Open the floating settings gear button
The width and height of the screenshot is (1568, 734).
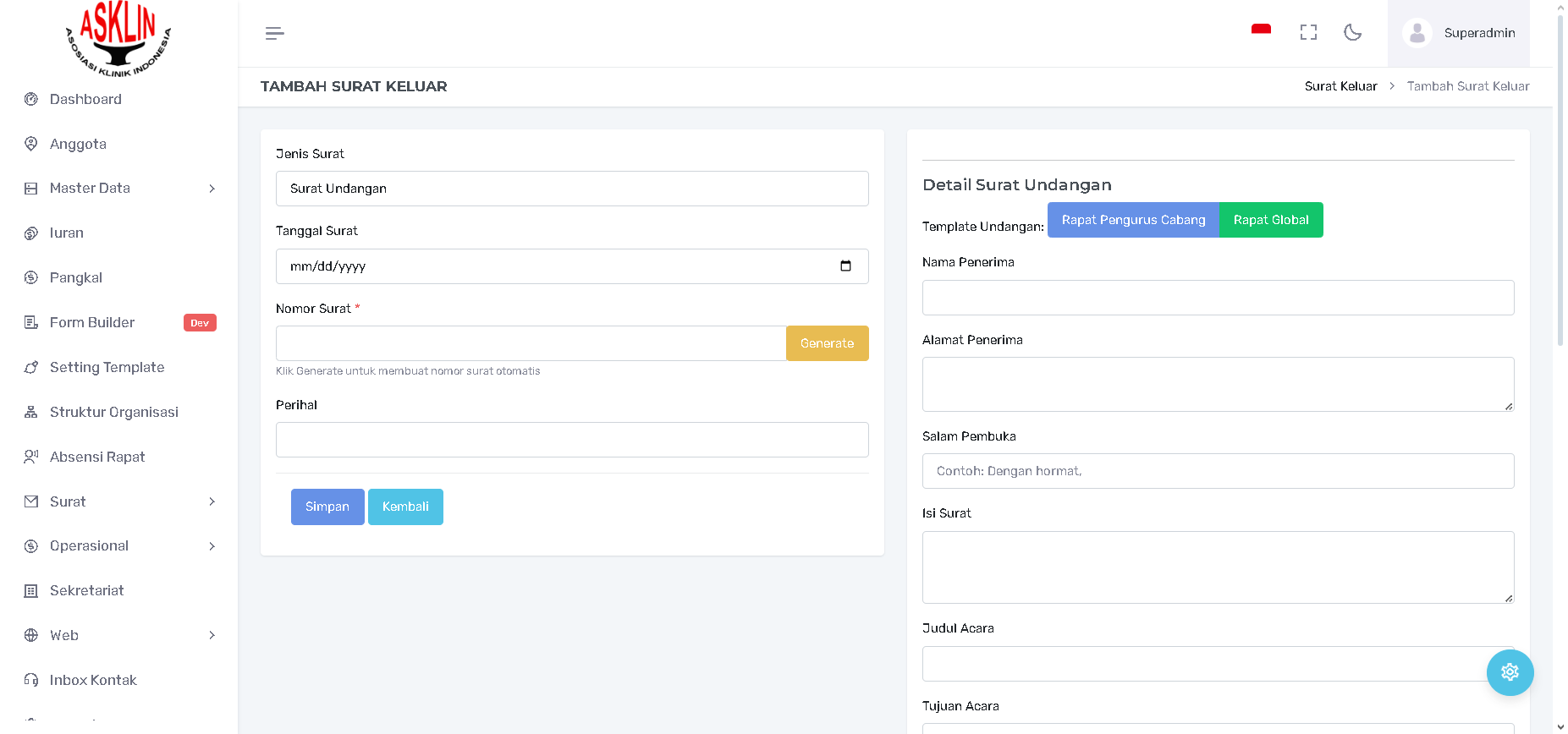[x=1510, y=672]
